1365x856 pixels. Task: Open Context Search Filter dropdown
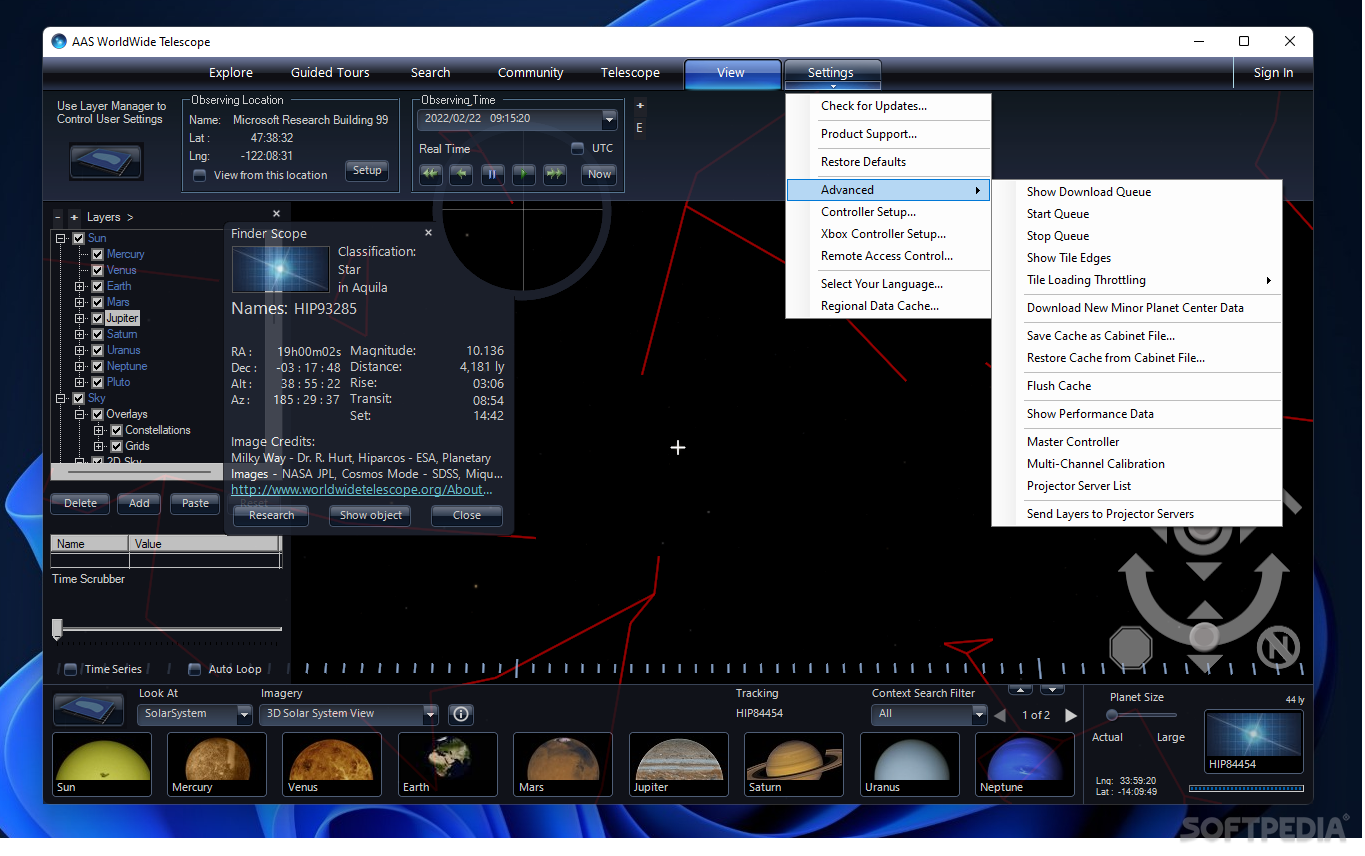980,714
